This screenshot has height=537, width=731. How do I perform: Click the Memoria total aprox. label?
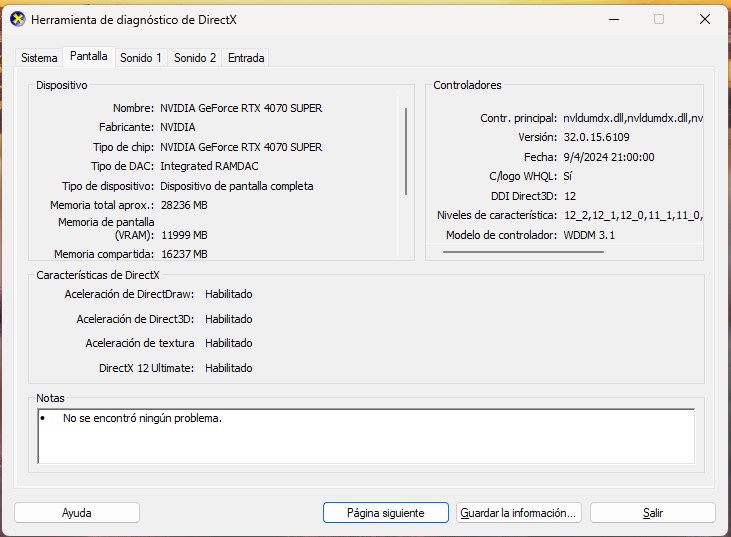click(x=102, y=205)
